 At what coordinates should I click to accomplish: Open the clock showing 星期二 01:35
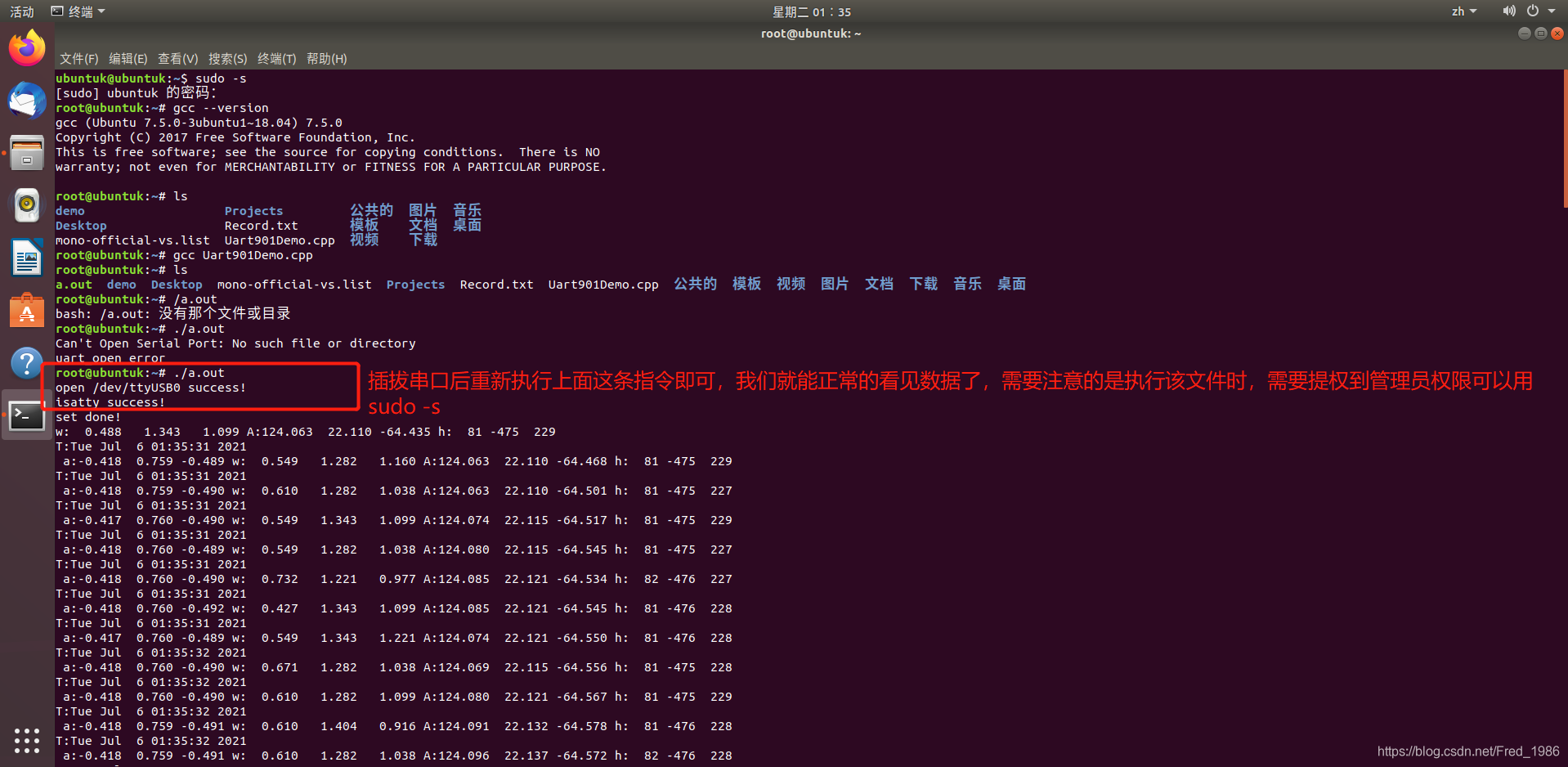(x=812, y=11)
